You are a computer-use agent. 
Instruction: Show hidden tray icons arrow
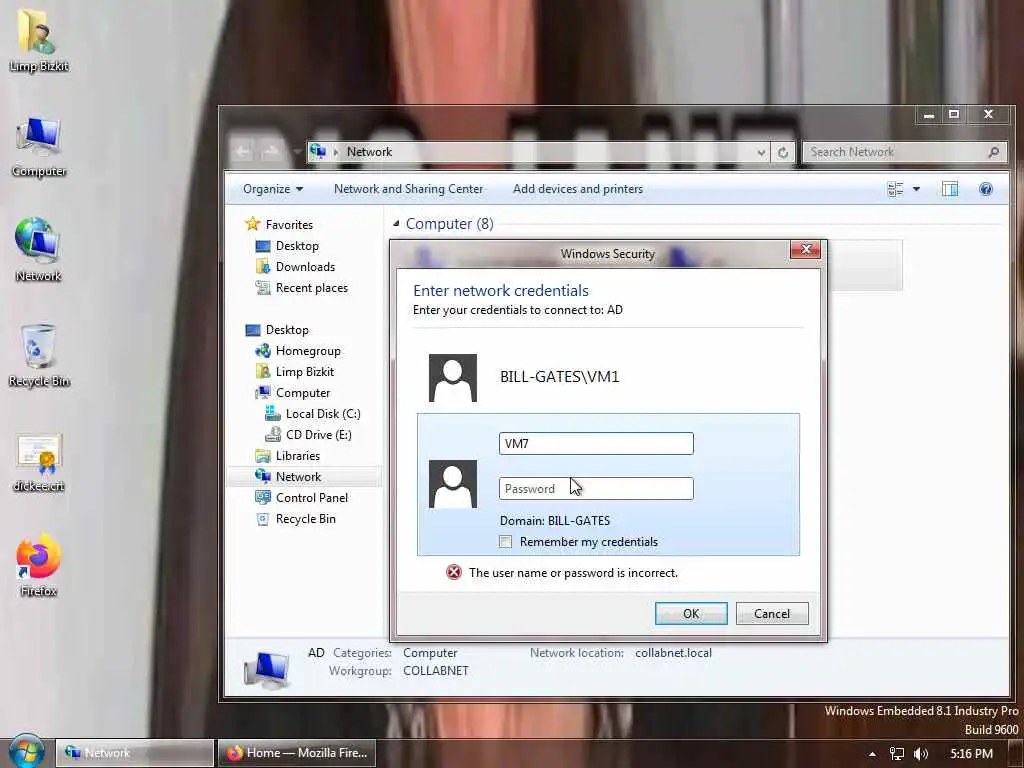pyautogui.click(x=872, y=754)
